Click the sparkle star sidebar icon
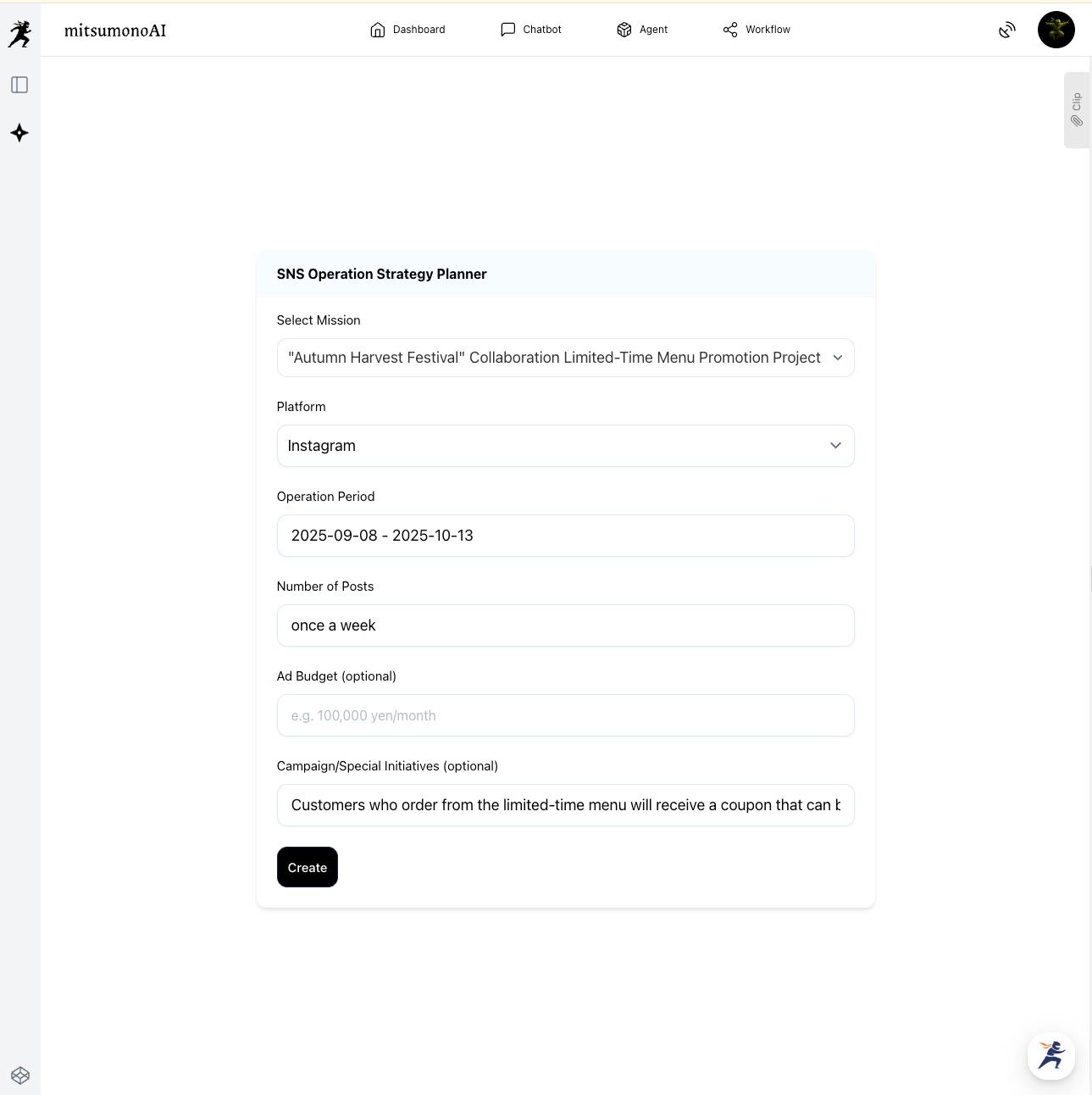Viewport: 1092px width, 1095px height. point(19,133)
